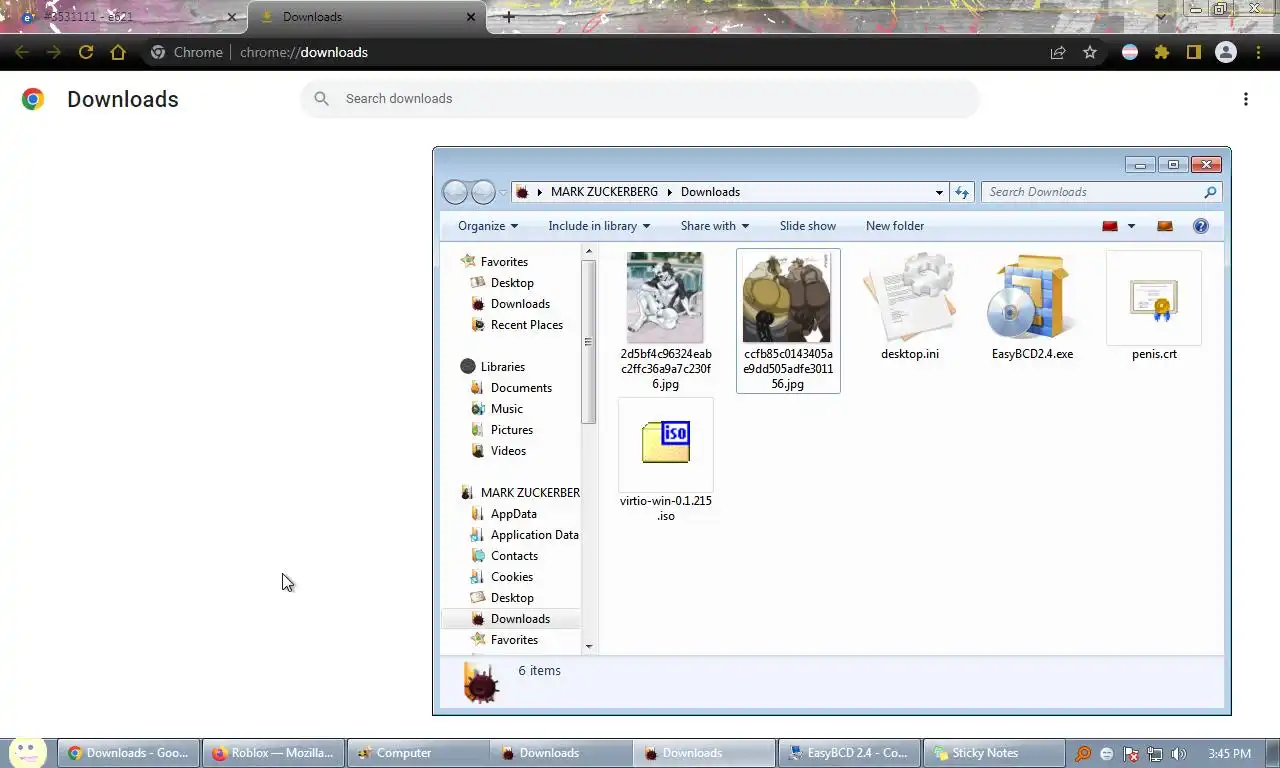Open the Organize menu
Viewport: 1280px width, 768px height.
(488, 226)
